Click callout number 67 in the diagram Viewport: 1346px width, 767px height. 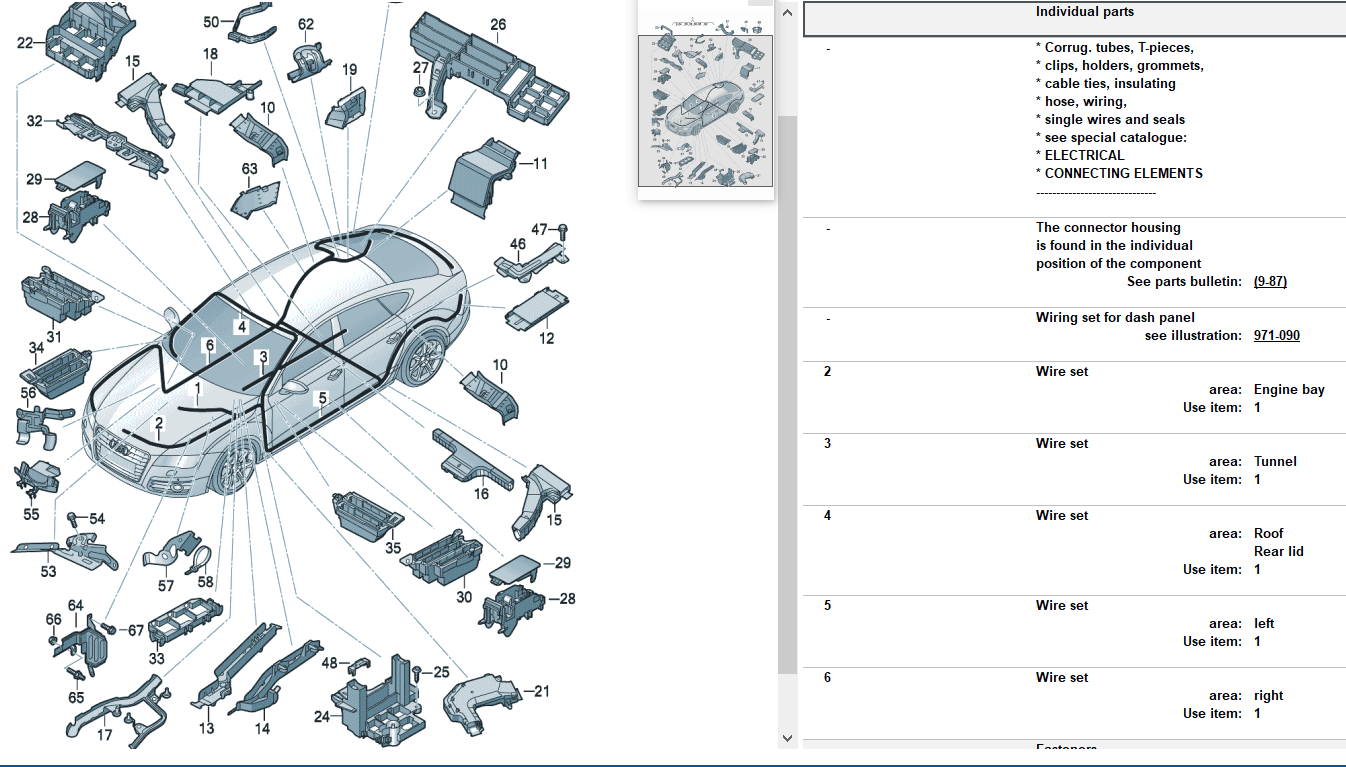coord(136,630)
